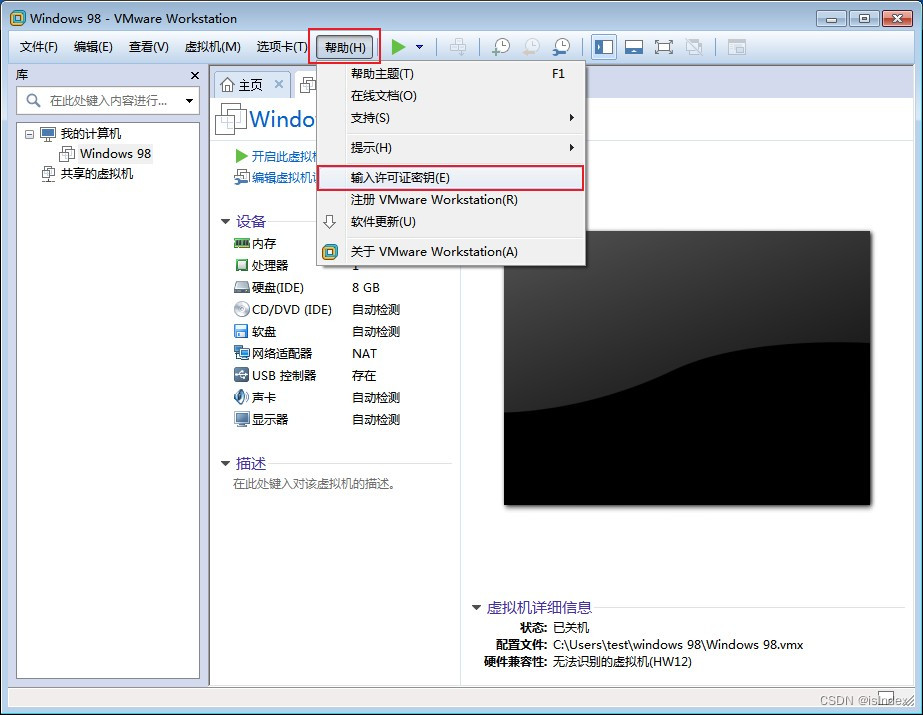Select Windows 98 in the library tree

point(115,154)
